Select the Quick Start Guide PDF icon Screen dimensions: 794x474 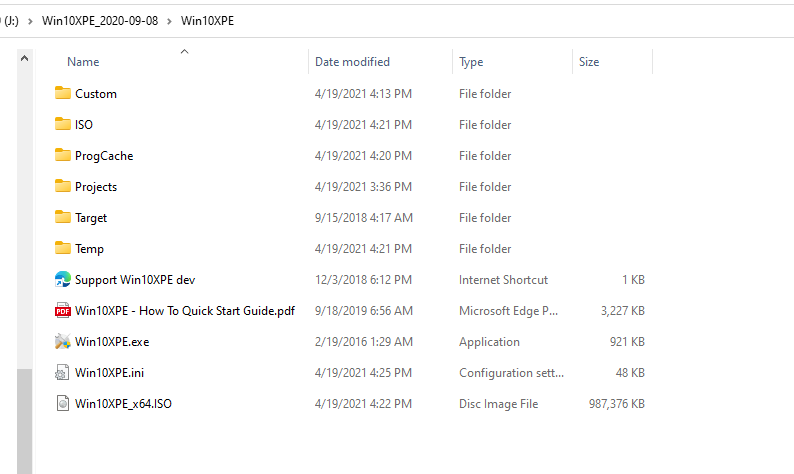pyautogui.click(x=63, y=311)
